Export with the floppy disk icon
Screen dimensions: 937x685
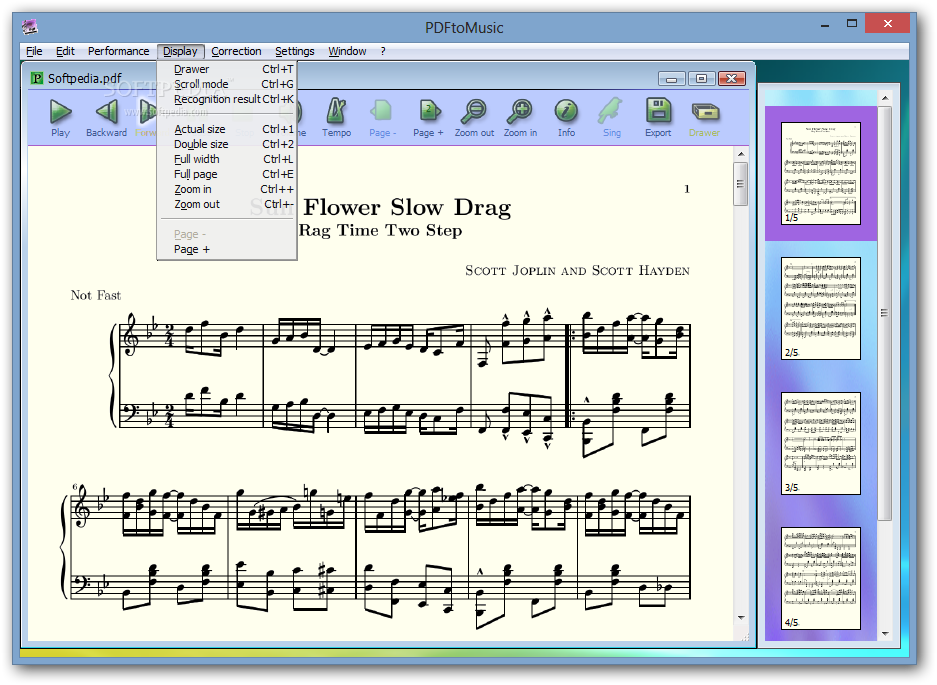click(658, 111)
